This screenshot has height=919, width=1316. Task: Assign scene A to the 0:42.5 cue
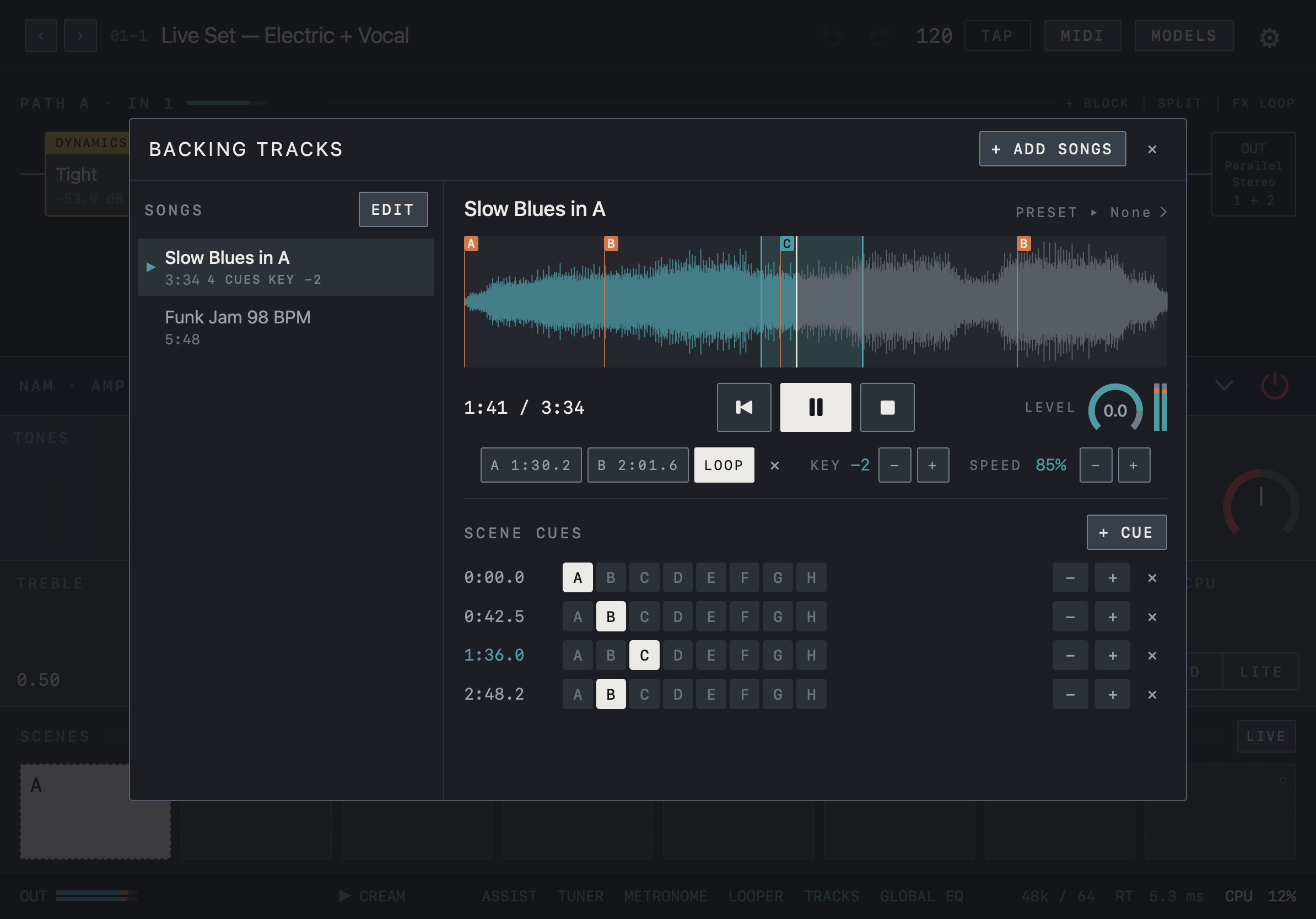click(x=577, y=617)
